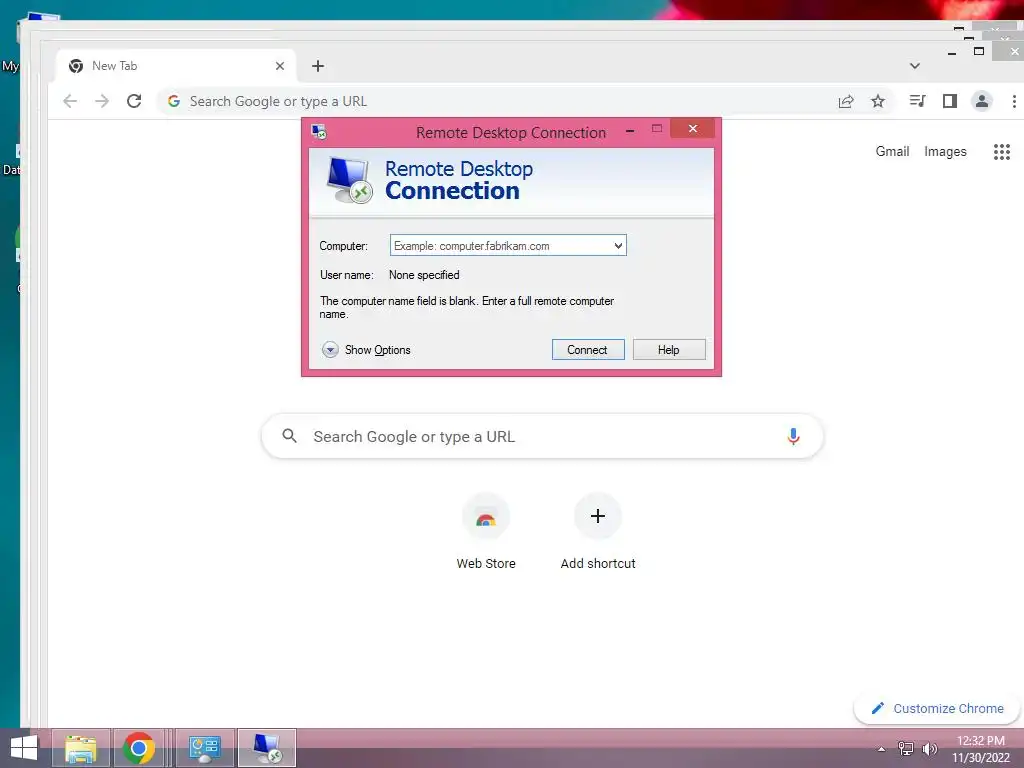Open the Gmail link

(892, 152)
